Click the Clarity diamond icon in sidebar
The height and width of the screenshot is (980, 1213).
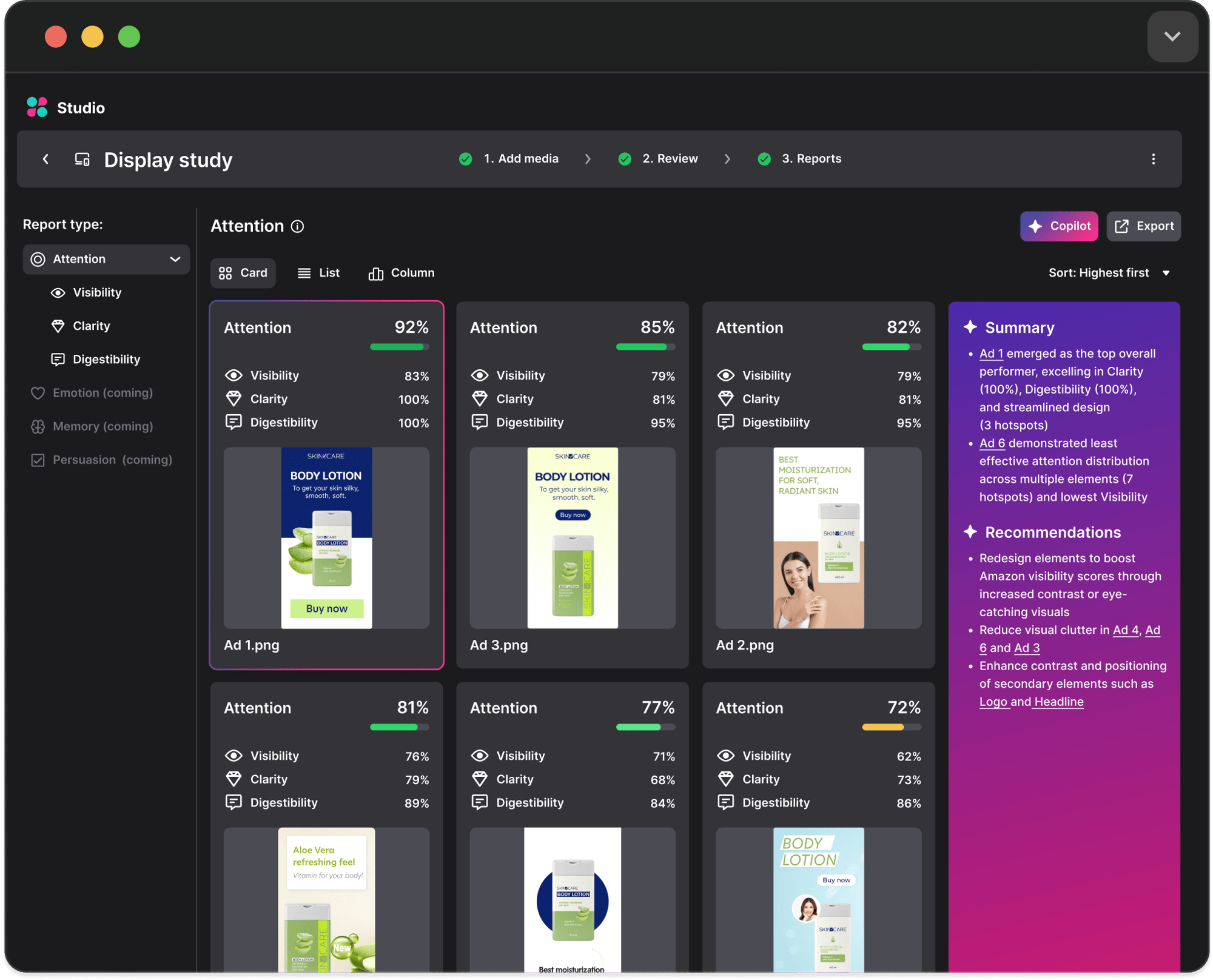pos(58,326)
